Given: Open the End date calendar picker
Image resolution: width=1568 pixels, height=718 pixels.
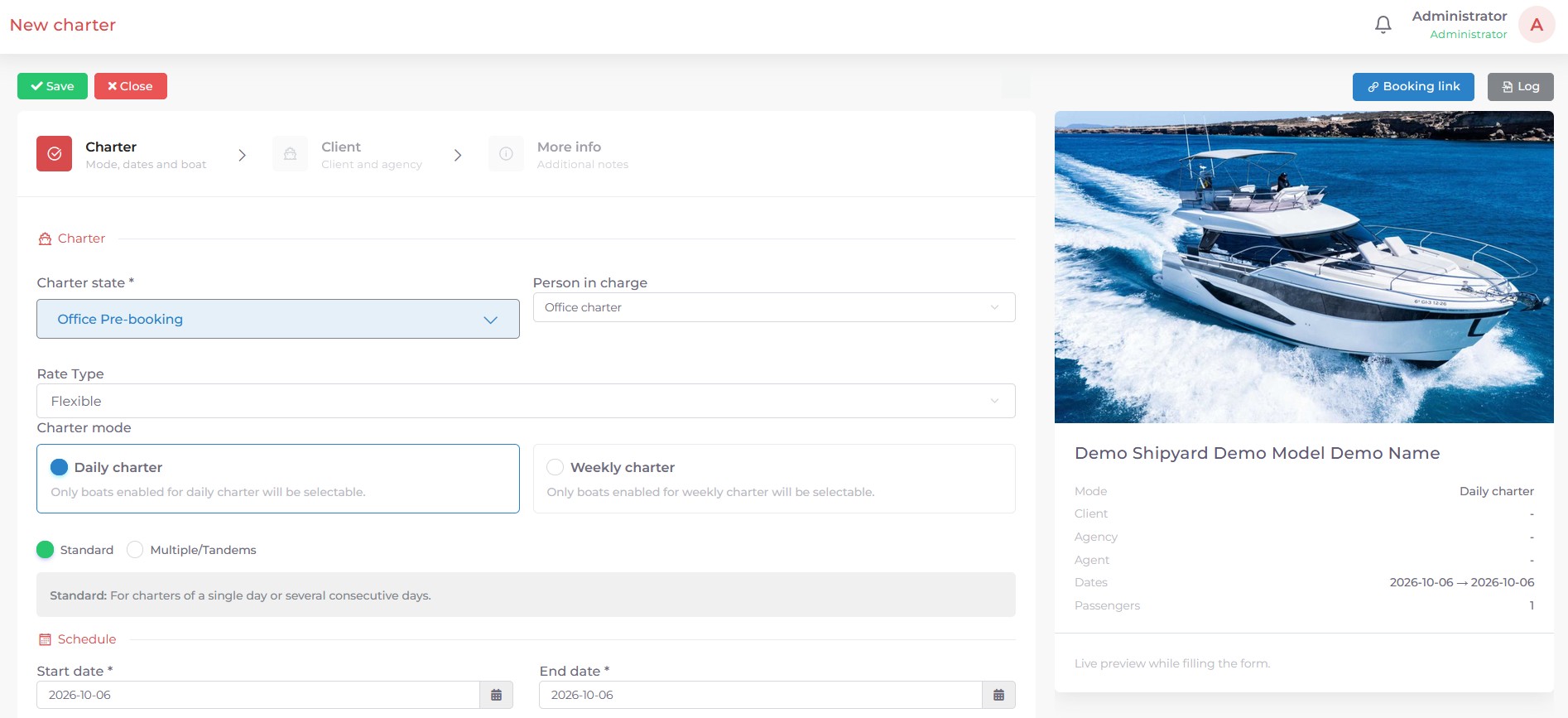Looking at the screenshot, I should pos(998,695).
